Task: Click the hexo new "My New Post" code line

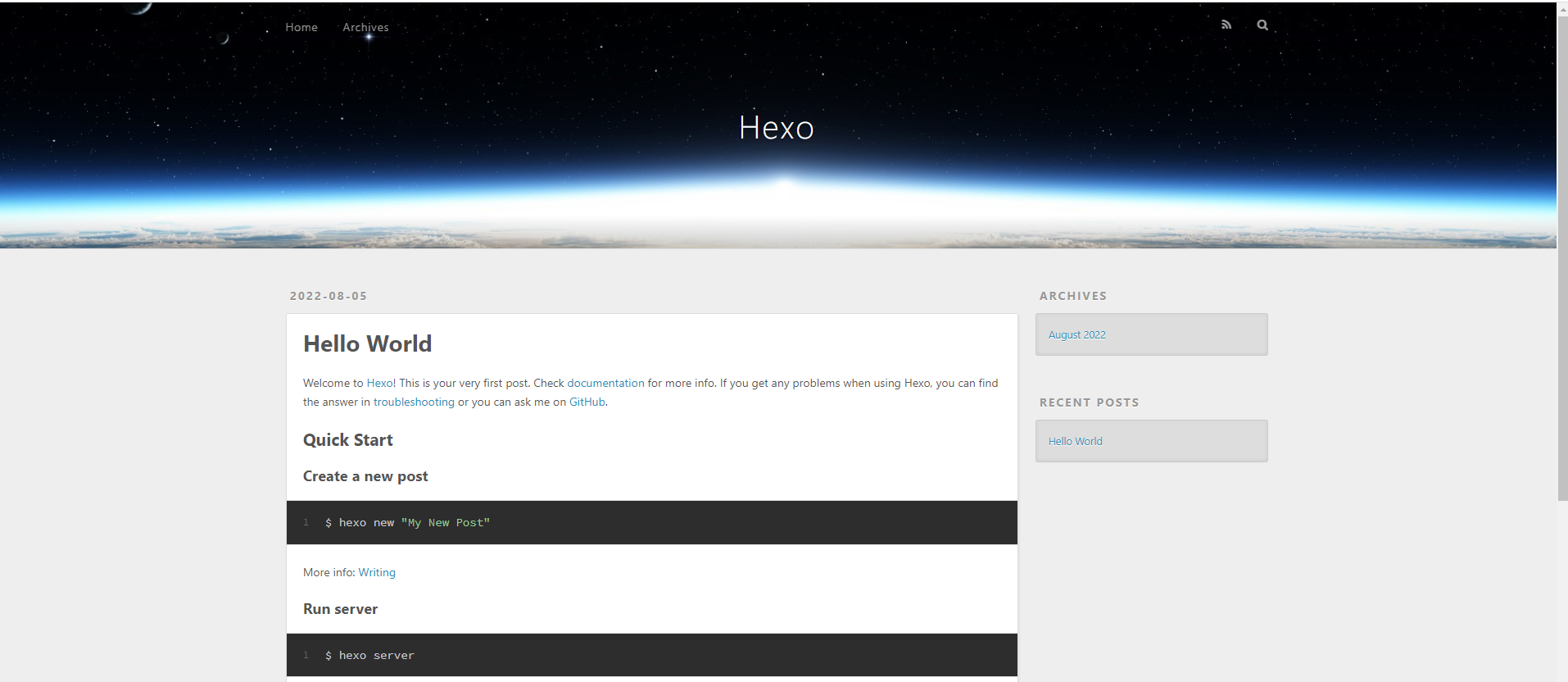Action: [x=407, y=523]
